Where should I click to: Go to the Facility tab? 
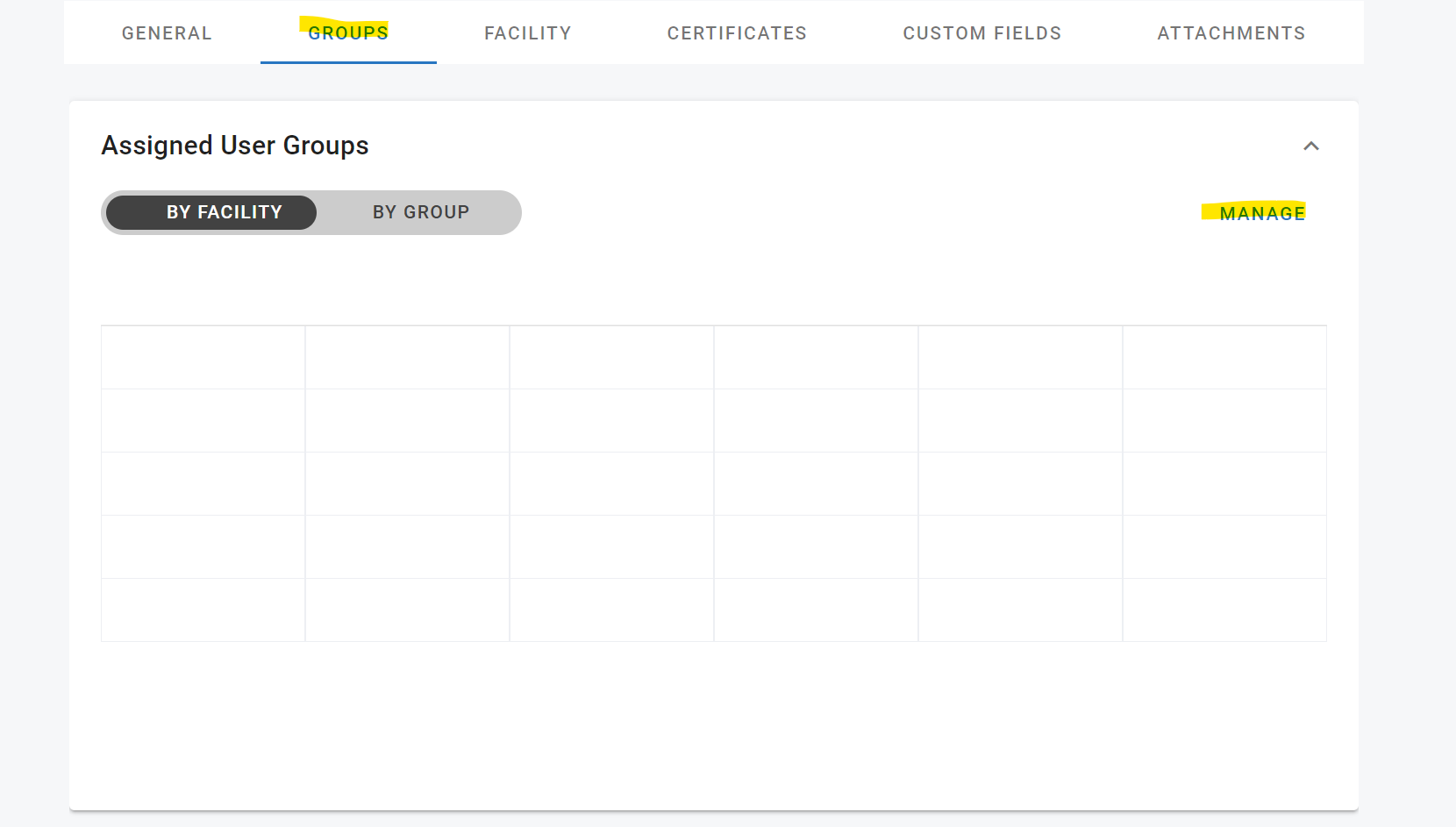tap(527, 33)
